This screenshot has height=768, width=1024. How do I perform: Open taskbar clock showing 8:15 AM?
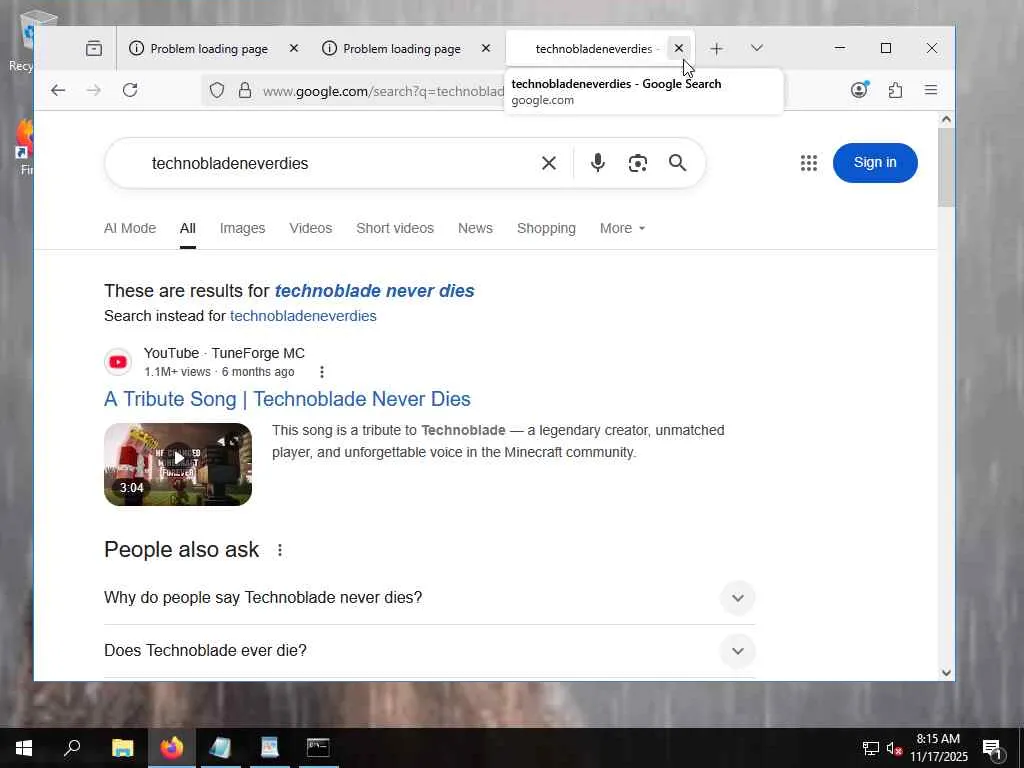[x=938, y=748]
